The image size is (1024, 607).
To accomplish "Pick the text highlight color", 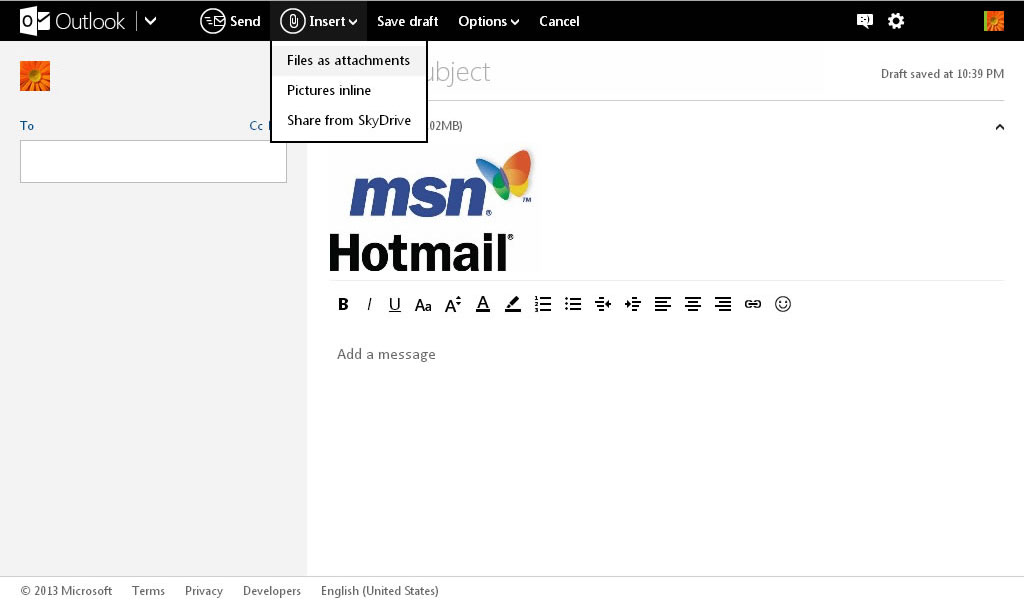I will [x=513, y=304].
